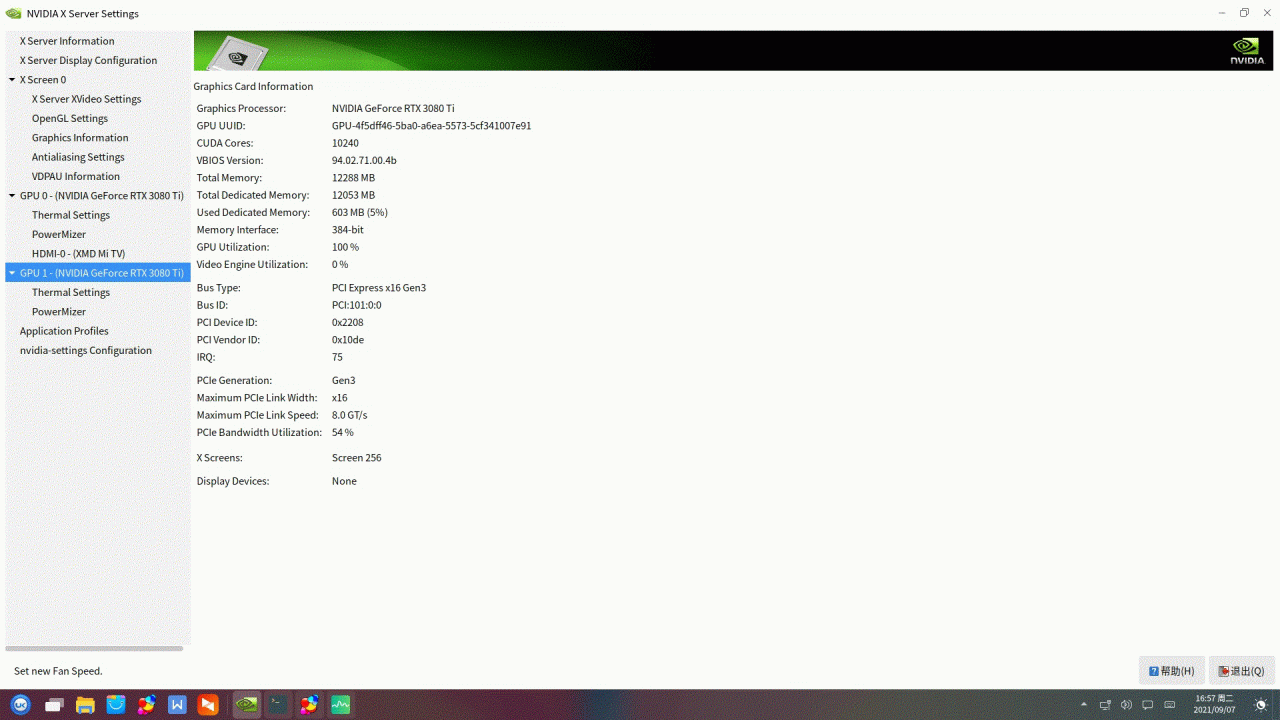Open Application Profiles
This screenshot has width=1280, height=720.
[64, 331]
